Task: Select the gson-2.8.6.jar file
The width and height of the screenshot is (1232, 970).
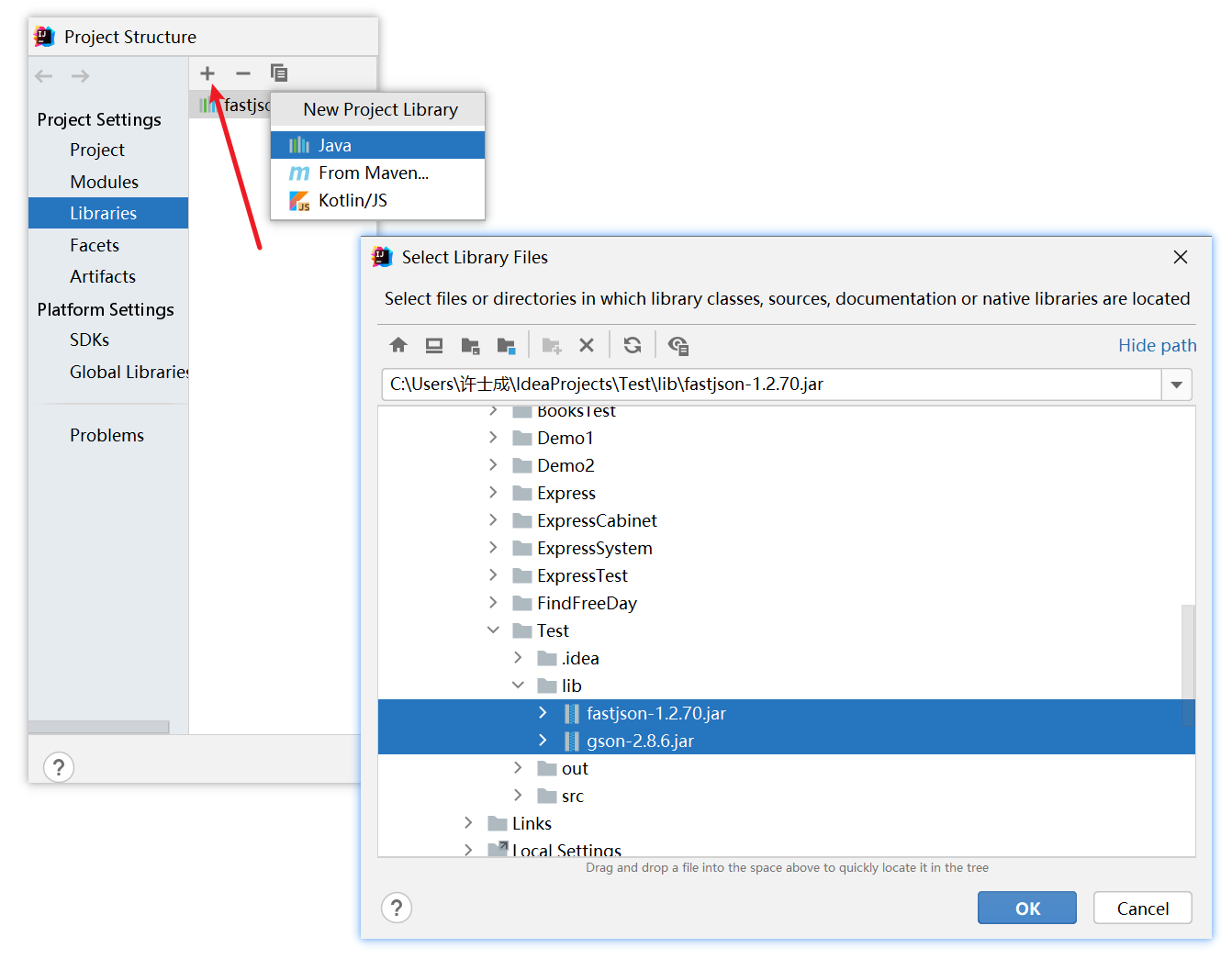Action: (786, 741)
